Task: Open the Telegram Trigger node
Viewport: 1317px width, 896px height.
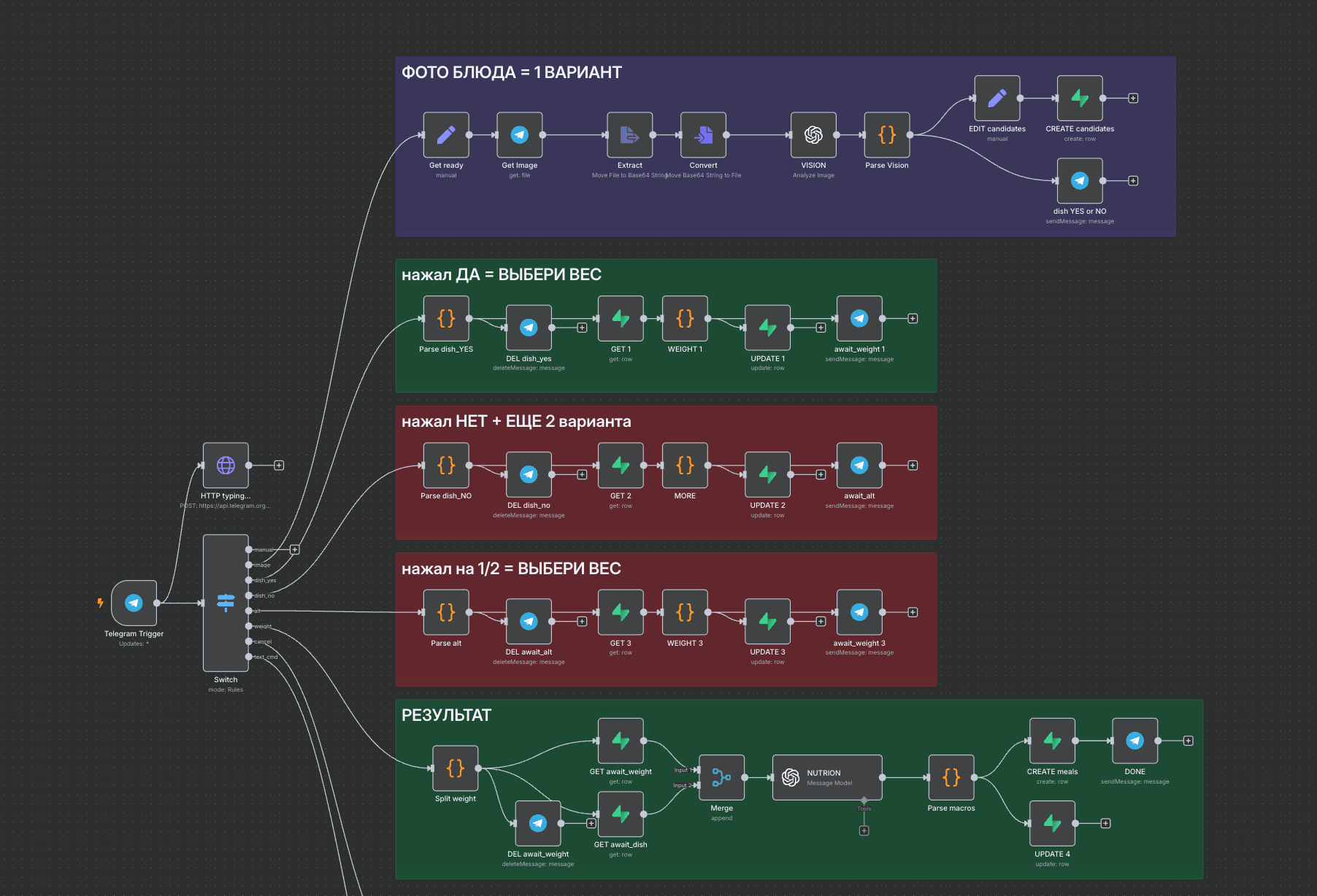Action: (x=134, y=603)
